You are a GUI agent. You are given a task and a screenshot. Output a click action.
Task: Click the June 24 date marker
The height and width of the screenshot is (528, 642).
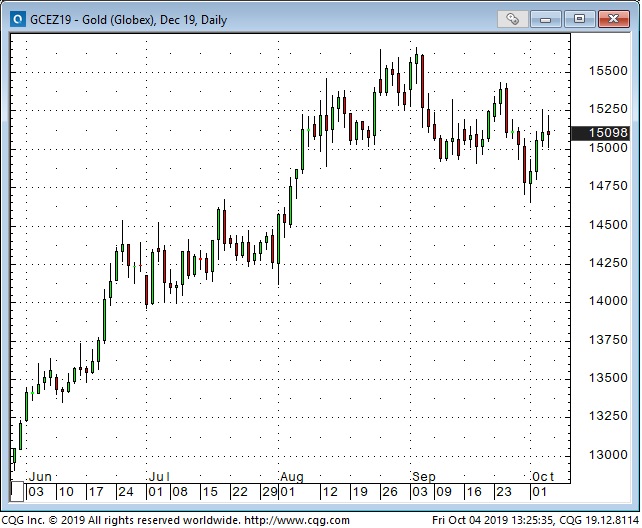coord(126,492)
